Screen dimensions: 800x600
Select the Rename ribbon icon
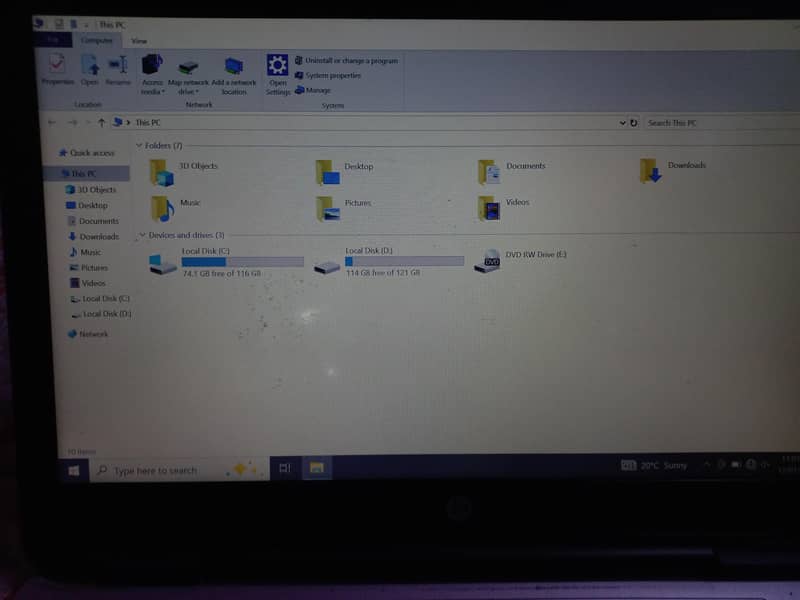point(118,69)
